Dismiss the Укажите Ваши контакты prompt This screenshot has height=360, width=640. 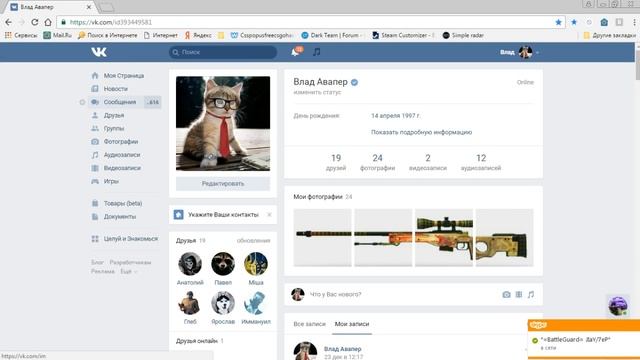coord(269,215)
